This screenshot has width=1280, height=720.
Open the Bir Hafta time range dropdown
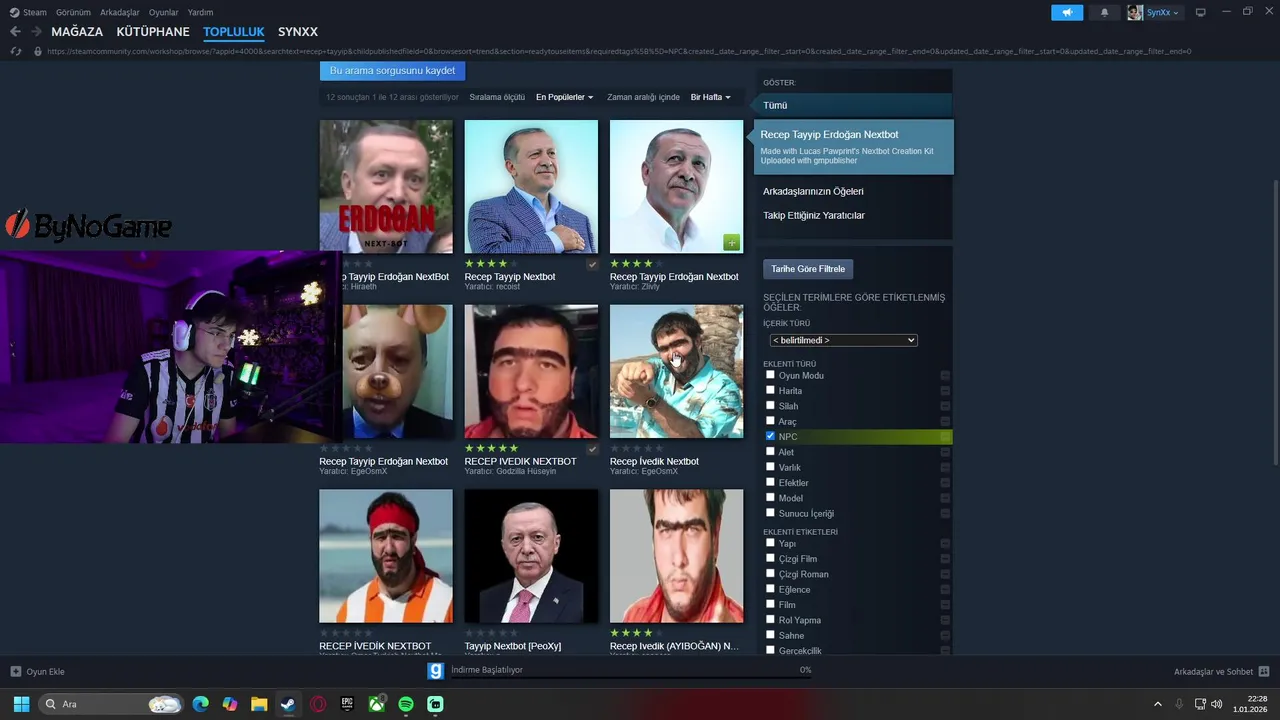click(x=710, y=97)
